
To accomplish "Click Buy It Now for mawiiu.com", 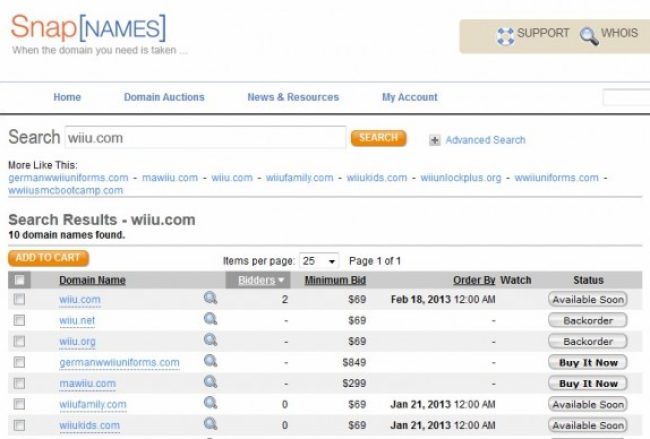I will coord(587,383).
